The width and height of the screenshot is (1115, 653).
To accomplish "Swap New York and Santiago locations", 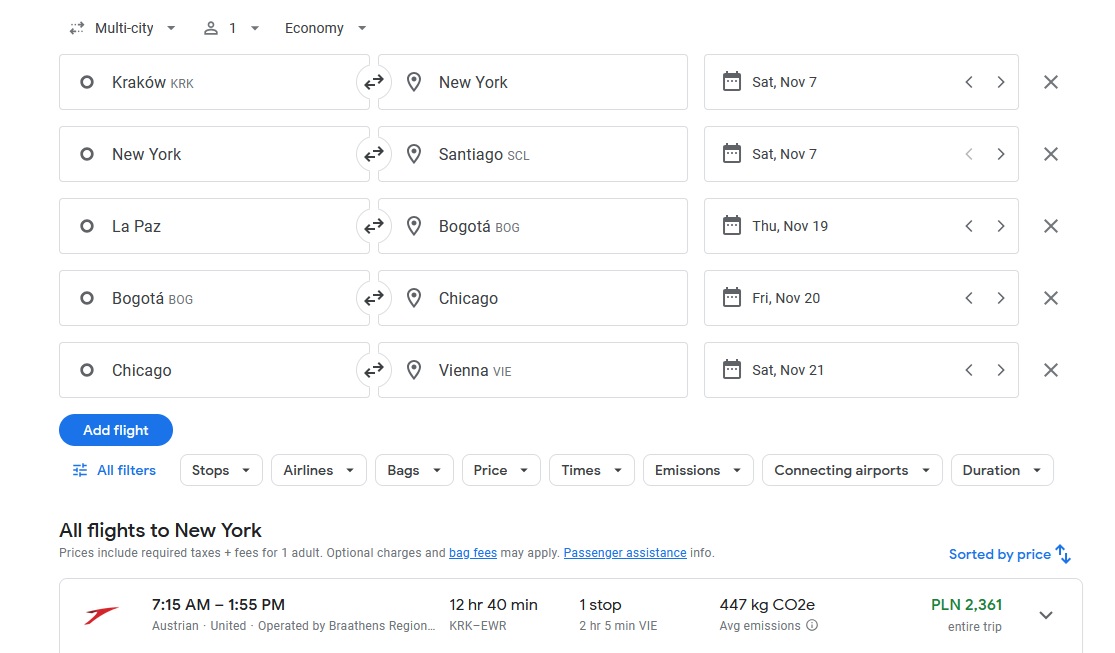I will [x=374, y=154].
